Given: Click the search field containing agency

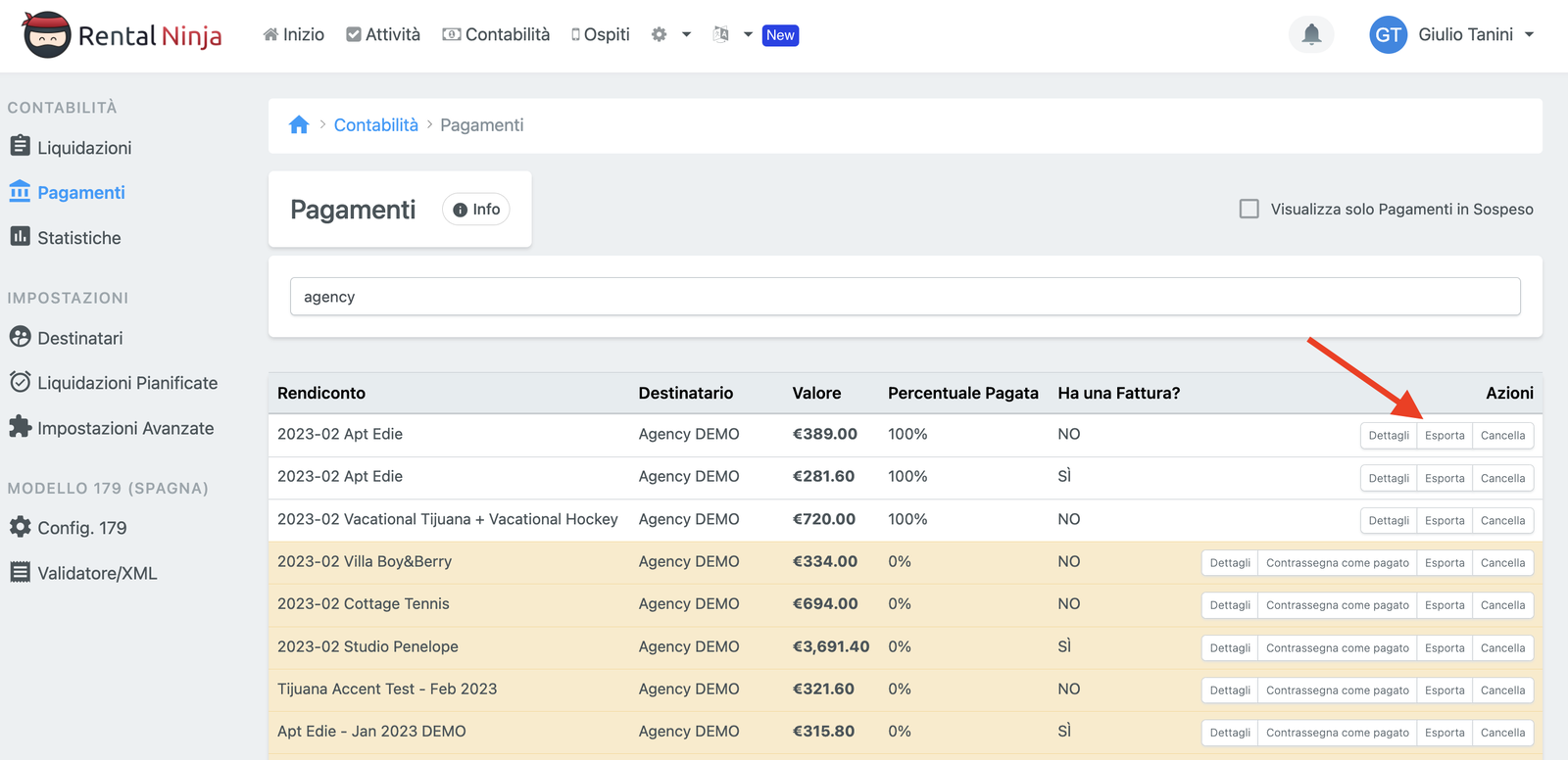Looking at the screenshot, I should (x=904, y=297).
